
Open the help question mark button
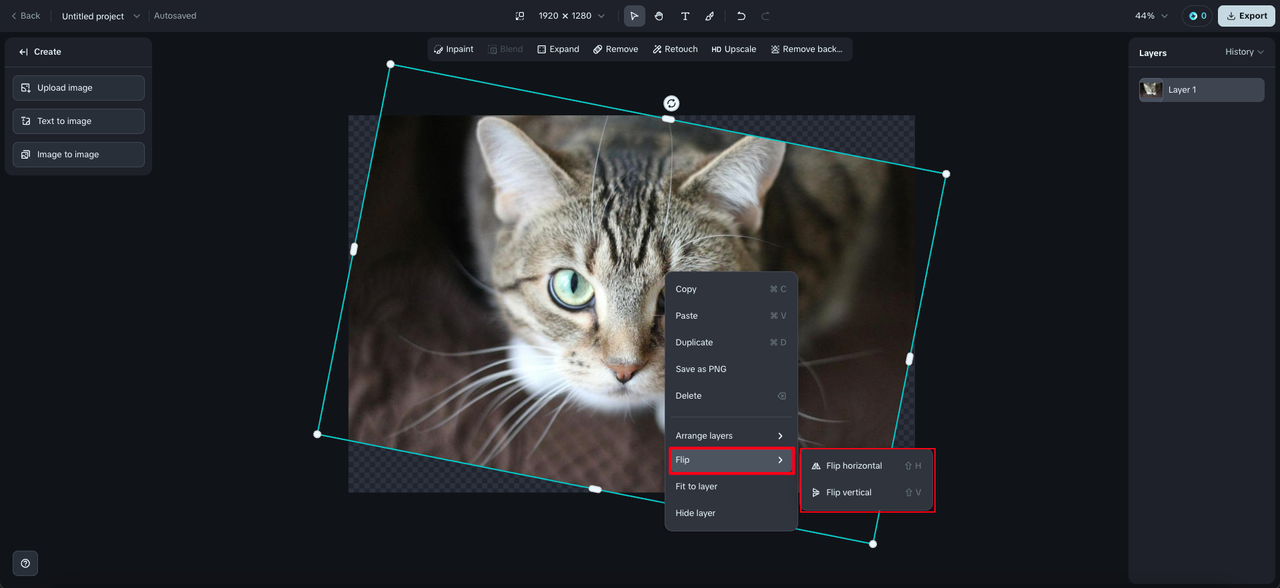coord(25,563)
